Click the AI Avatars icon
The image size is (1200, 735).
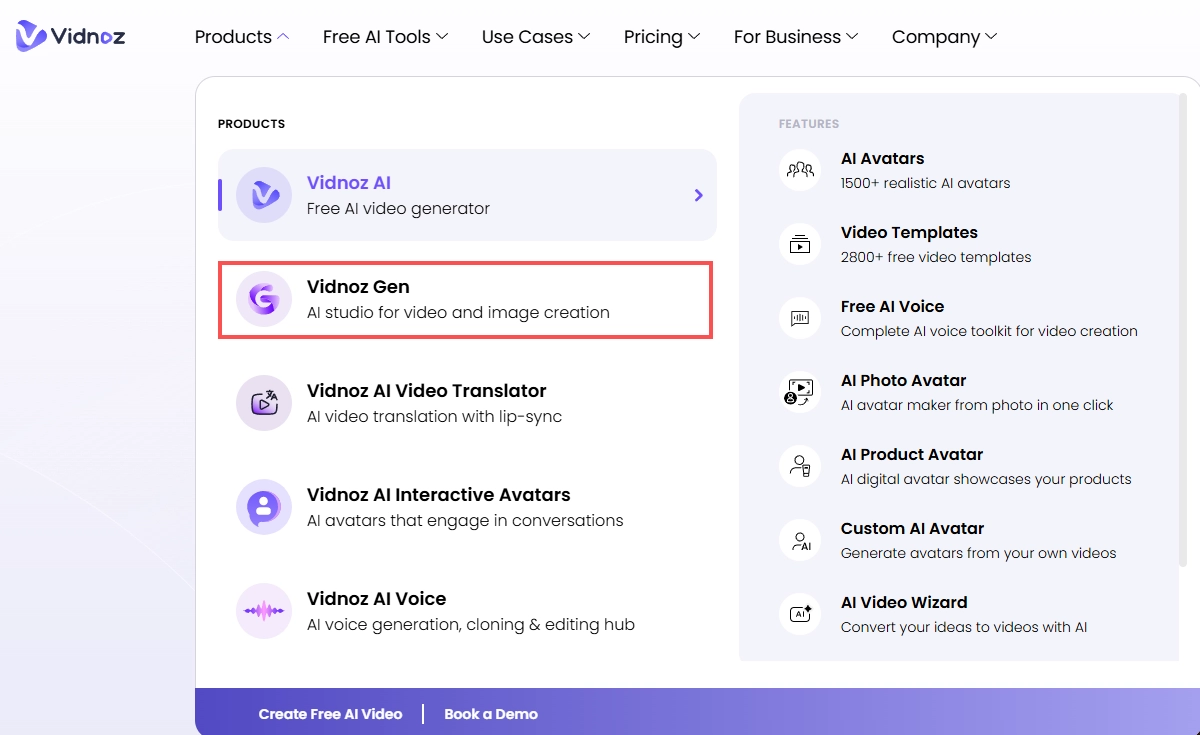tap(800, 170)
